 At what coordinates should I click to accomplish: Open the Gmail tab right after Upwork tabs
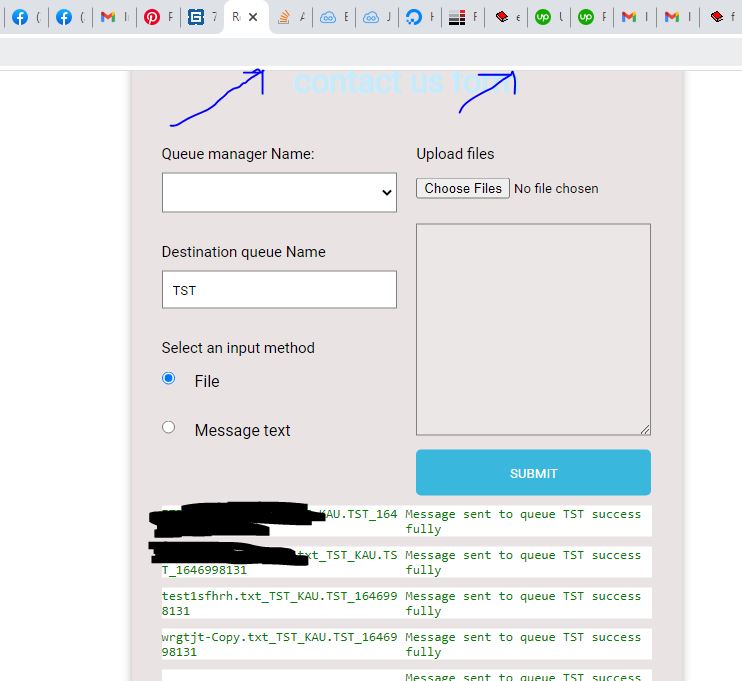635,18
